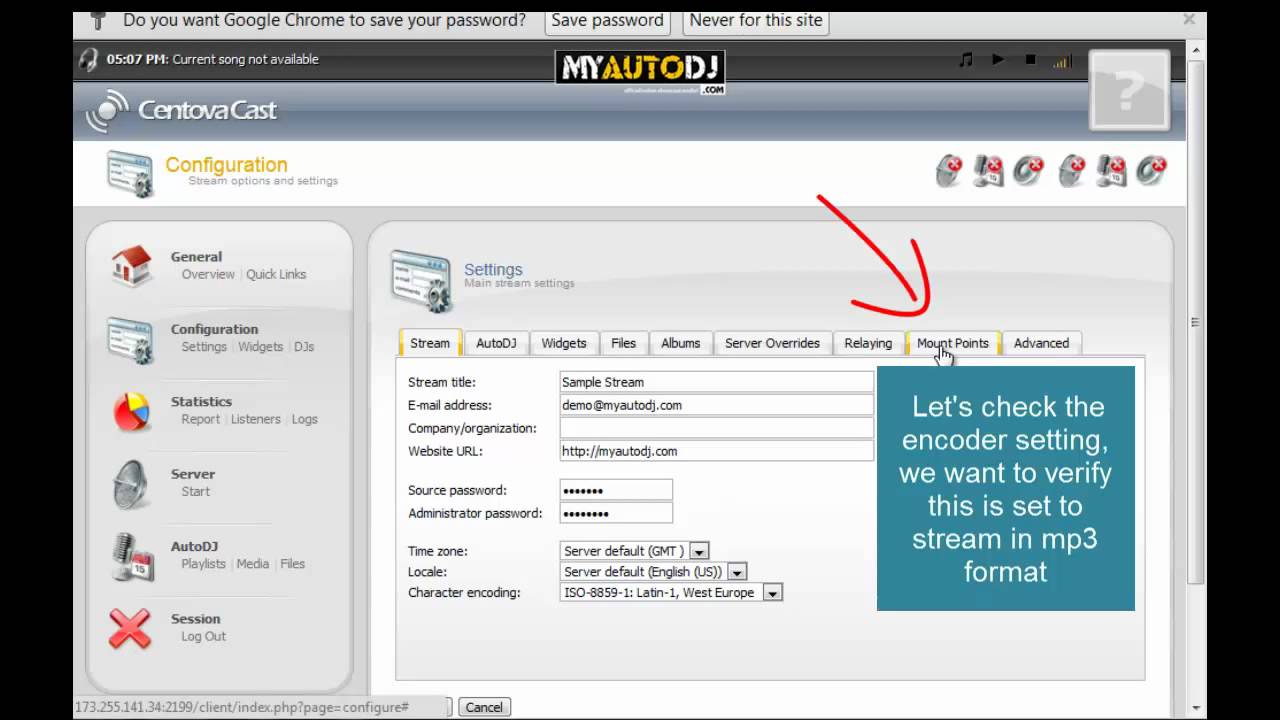Click the Settings panel header icon
This screenshot has height=720, width=1280.
[x=421, y=281]
